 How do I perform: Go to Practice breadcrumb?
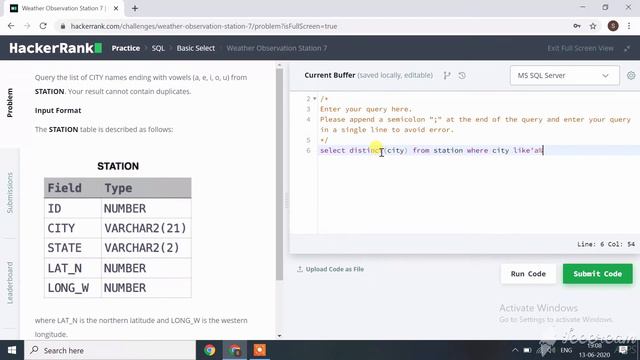click(x=126, y=48)
